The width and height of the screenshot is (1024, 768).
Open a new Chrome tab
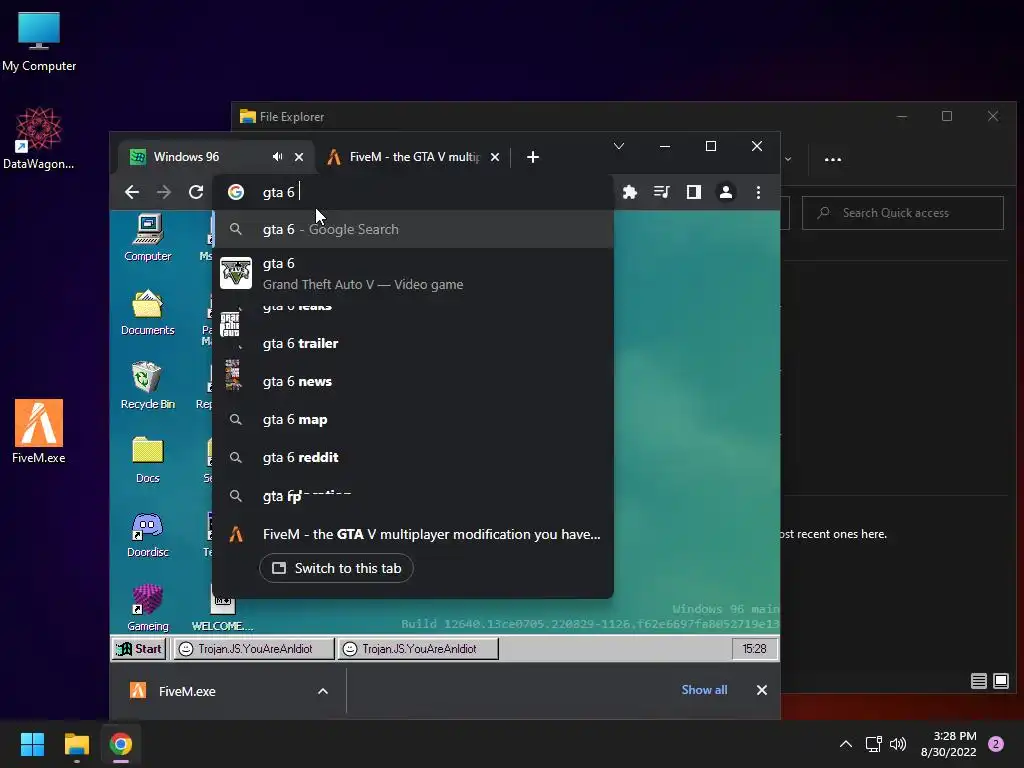[533, 157]
